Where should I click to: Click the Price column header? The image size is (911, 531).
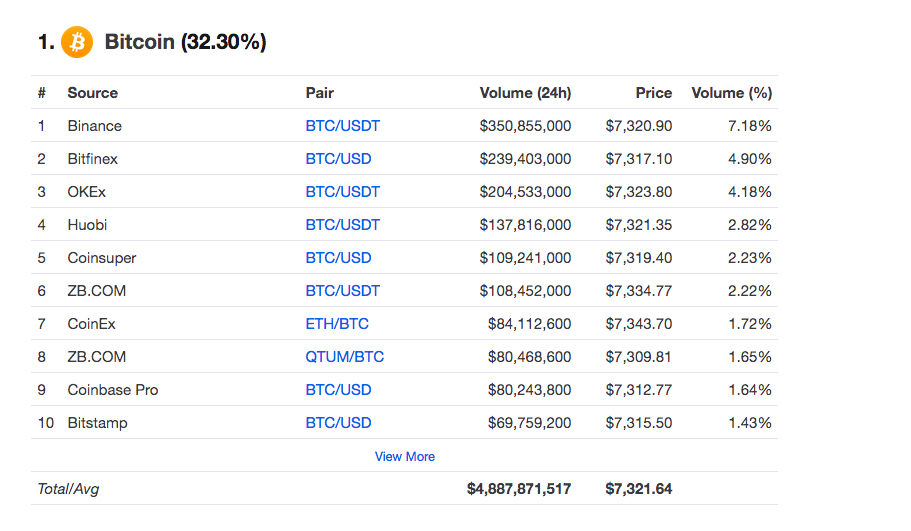click(x=654, y=93)
